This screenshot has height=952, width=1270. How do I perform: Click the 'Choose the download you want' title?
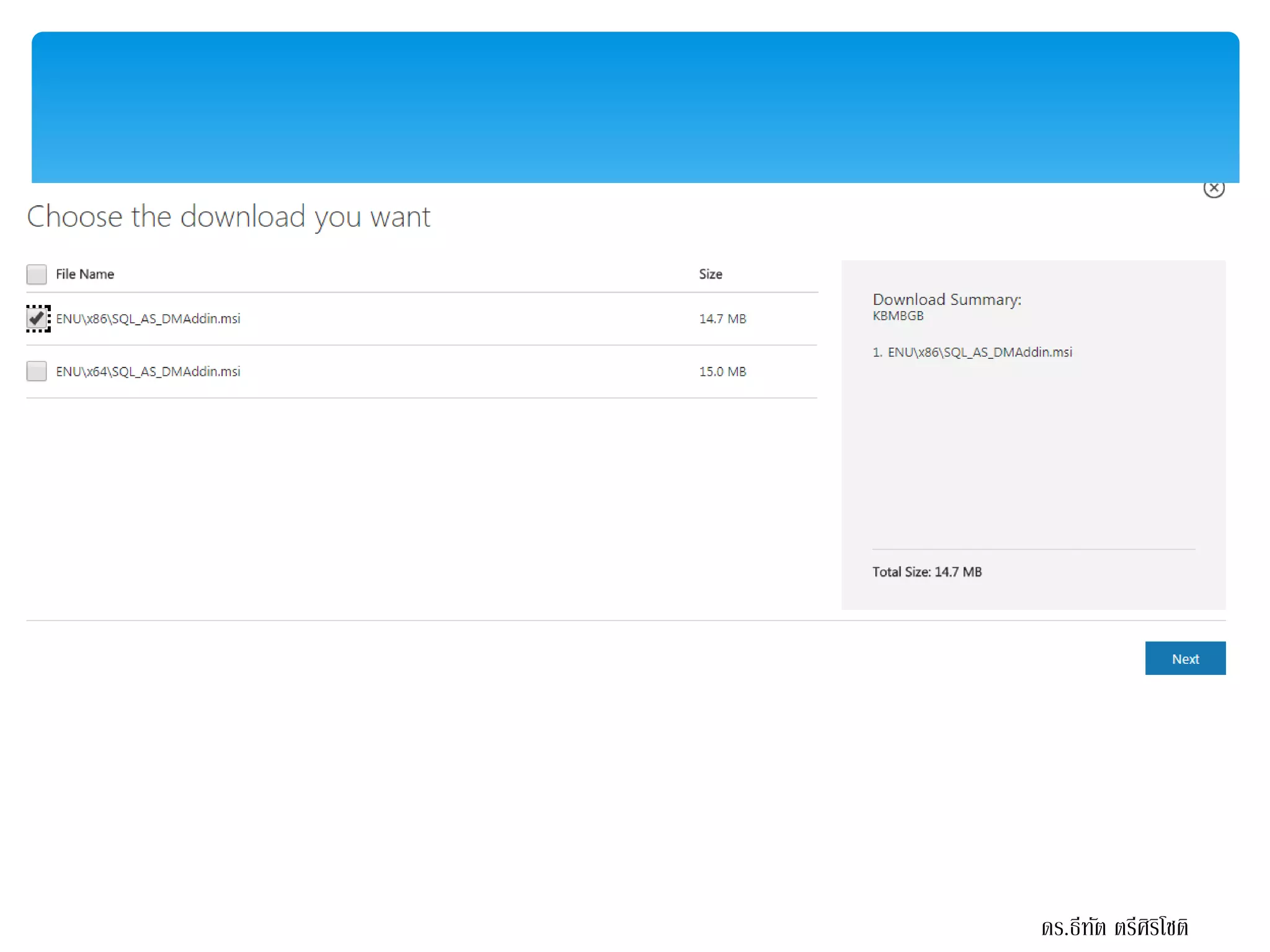(228, 217)
